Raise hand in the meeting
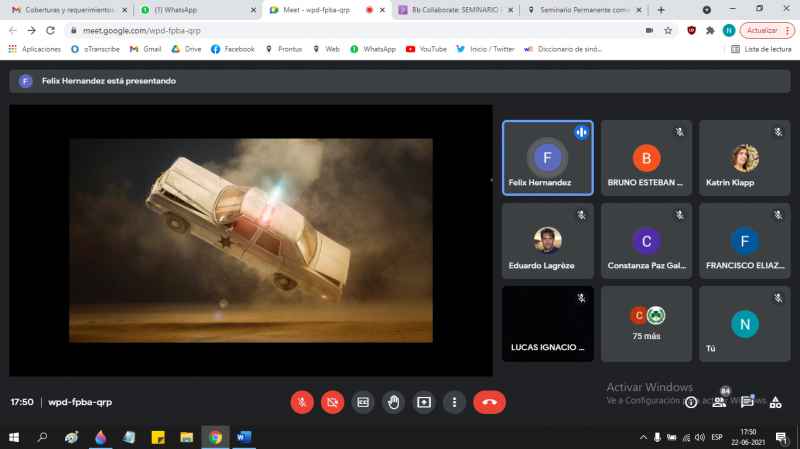The width and height of the screenshot is (800, 449). pos(393,402)
